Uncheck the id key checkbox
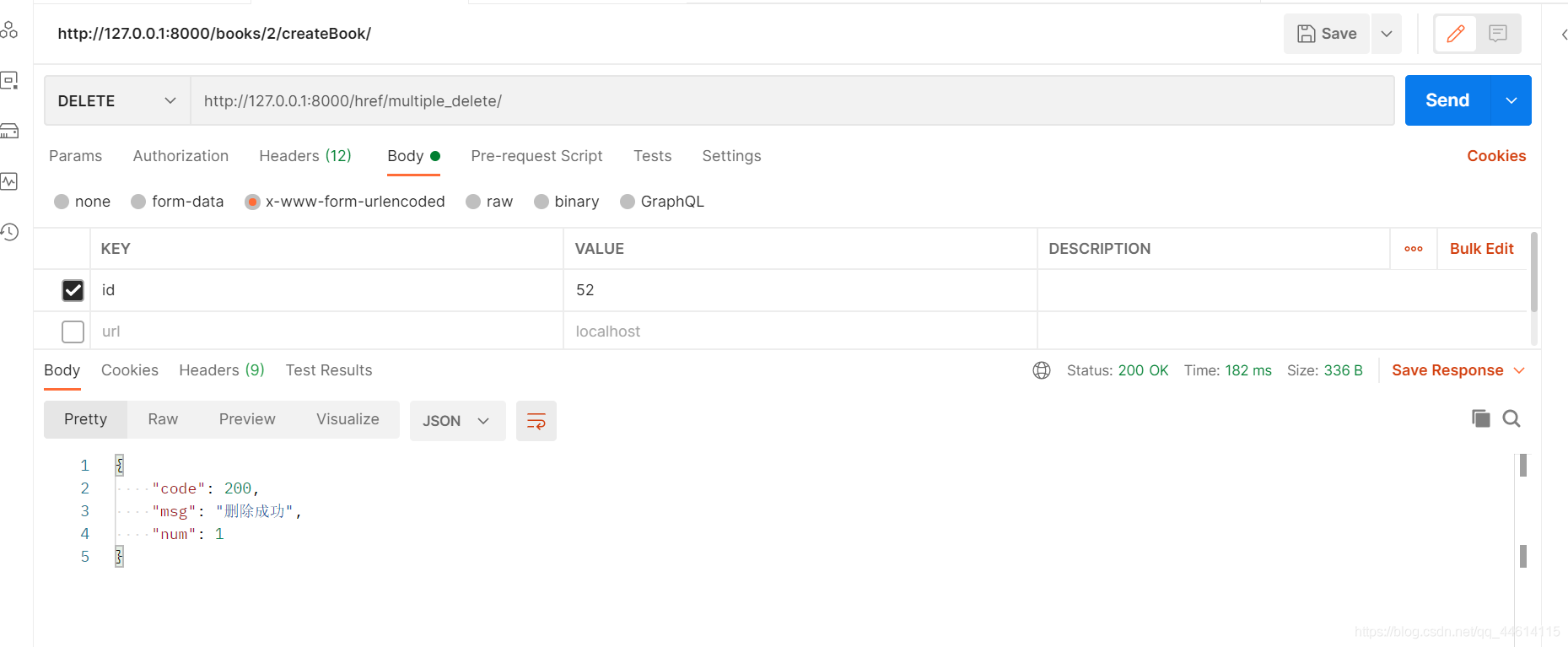Viewport: 1568px width, 647px height. (x=73, y=290)
